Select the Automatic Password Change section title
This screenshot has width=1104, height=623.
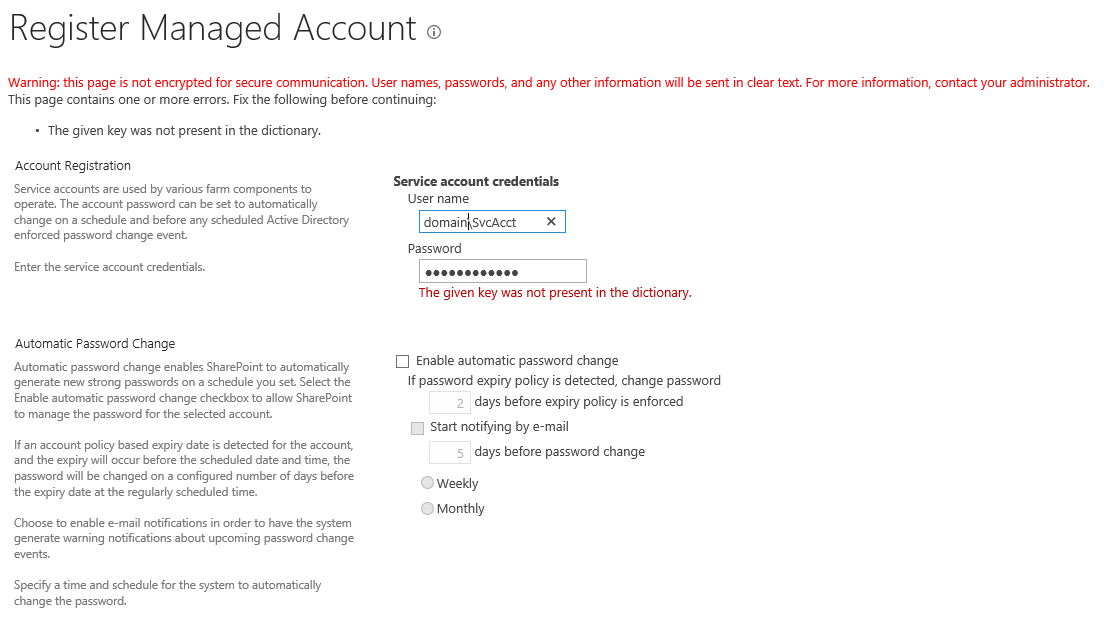(x=95, y=344)
